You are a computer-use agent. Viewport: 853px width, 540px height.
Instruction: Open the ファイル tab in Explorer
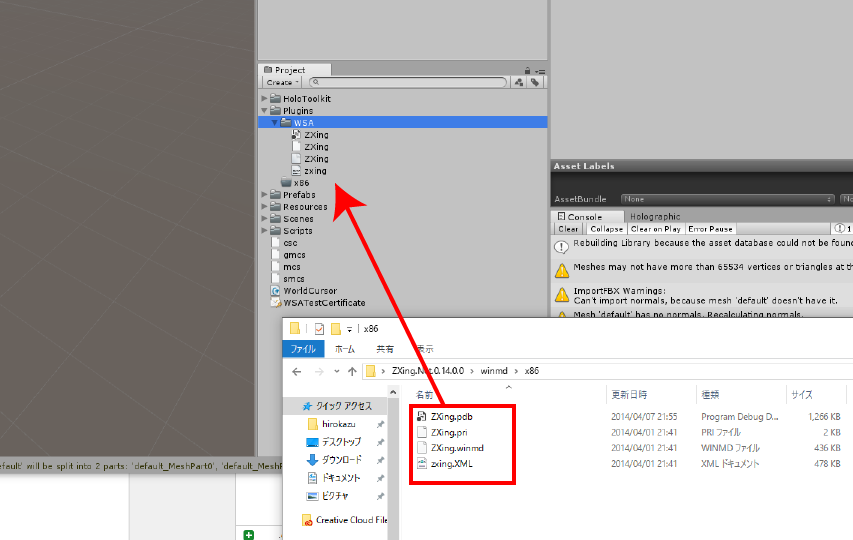pyautogui.click(x=303, y=349)
